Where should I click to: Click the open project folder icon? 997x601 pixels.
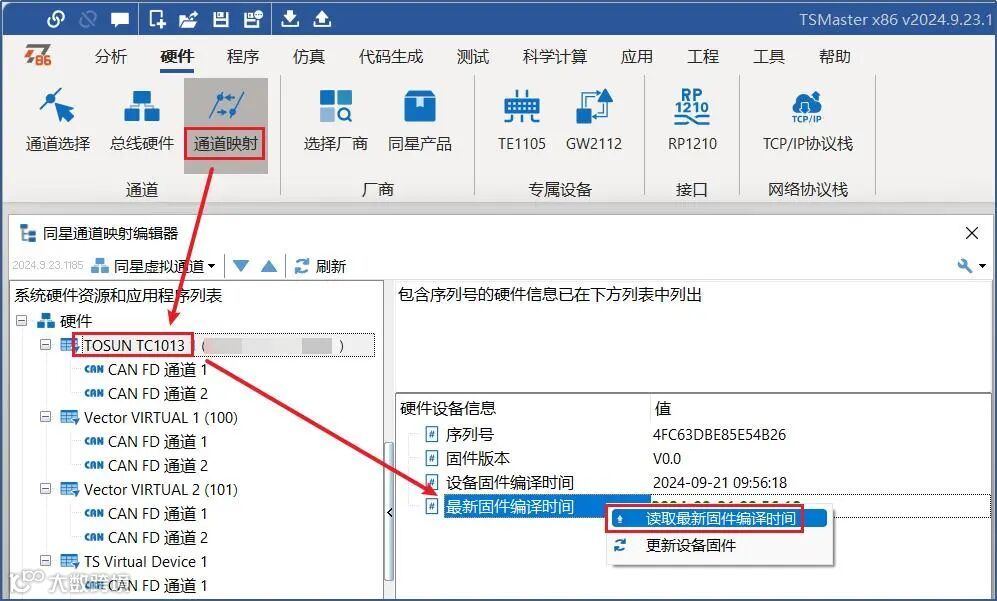(188, 20)
